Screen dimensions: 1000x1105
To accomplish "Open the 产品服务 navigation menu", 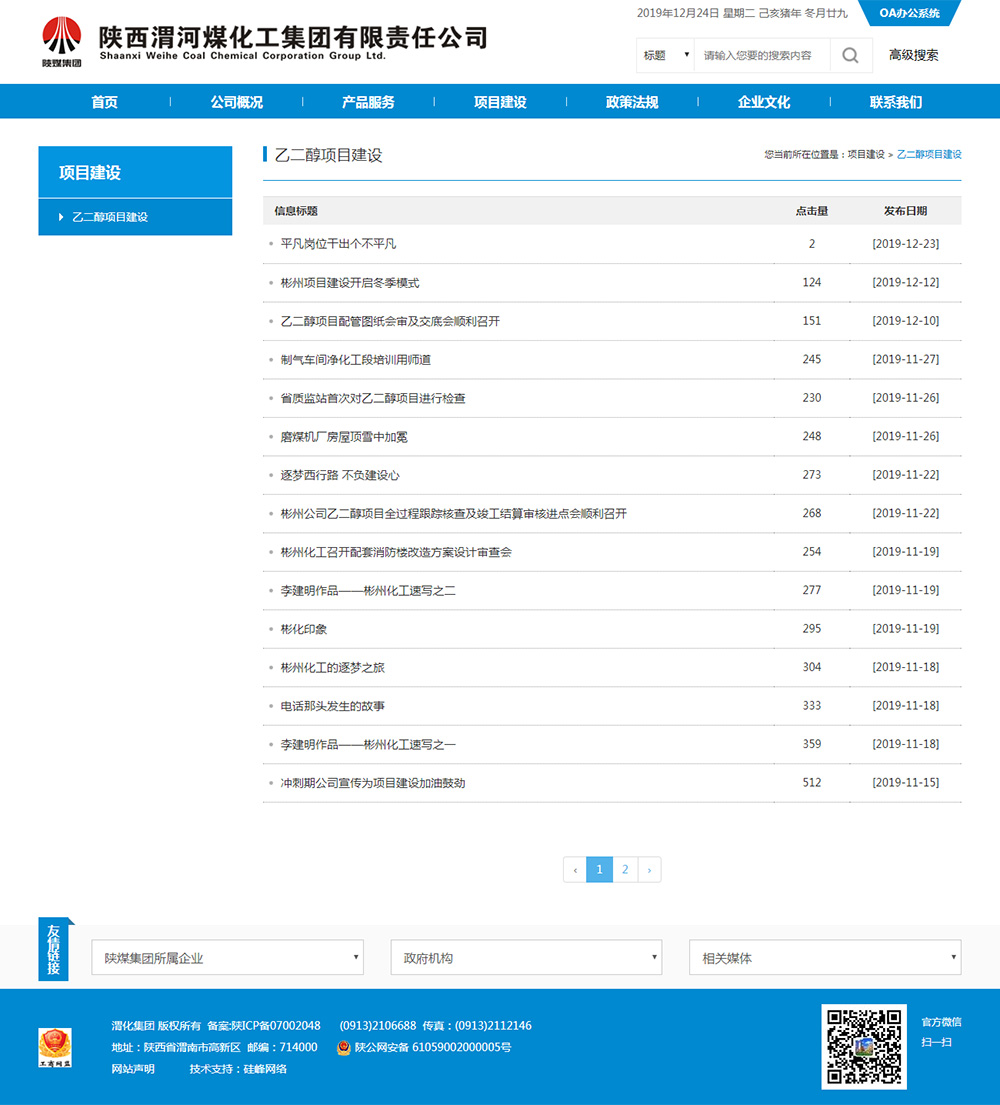I will tap(368, 102).
